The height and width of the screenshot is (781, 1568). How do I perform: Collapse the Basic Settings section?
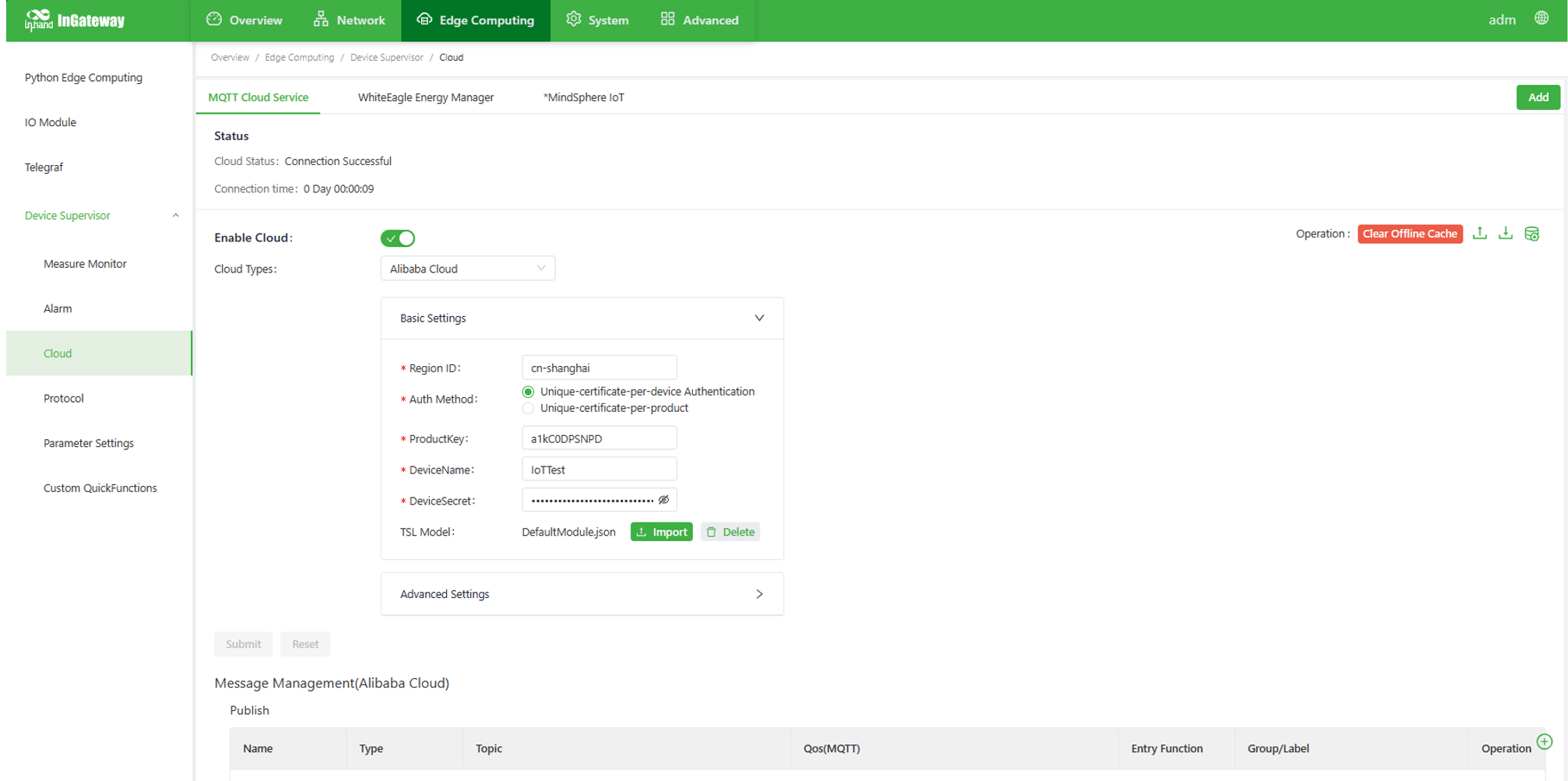pos(758,318)
